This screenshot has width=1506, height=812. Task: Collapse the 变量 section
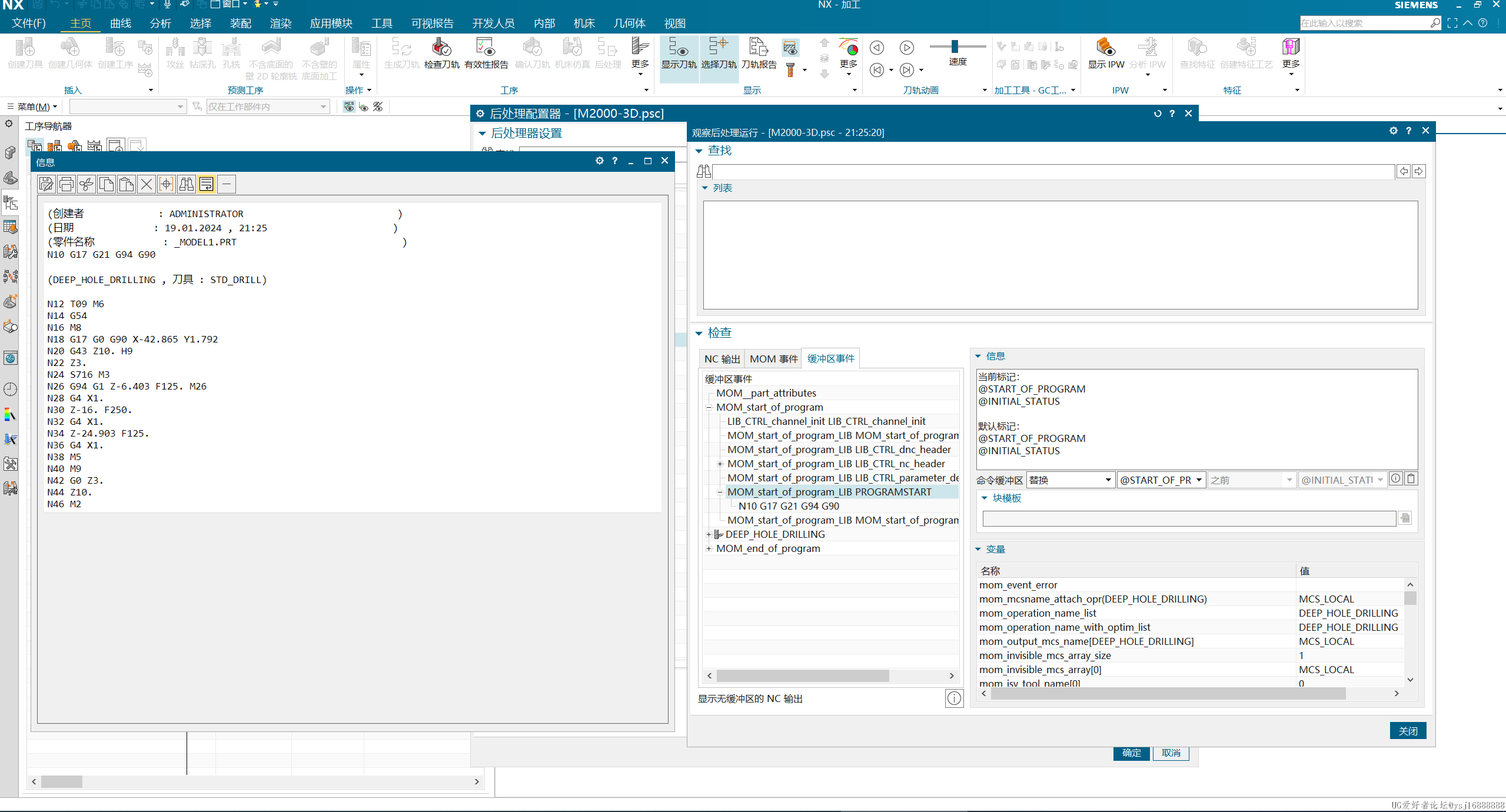click(978, 549)
